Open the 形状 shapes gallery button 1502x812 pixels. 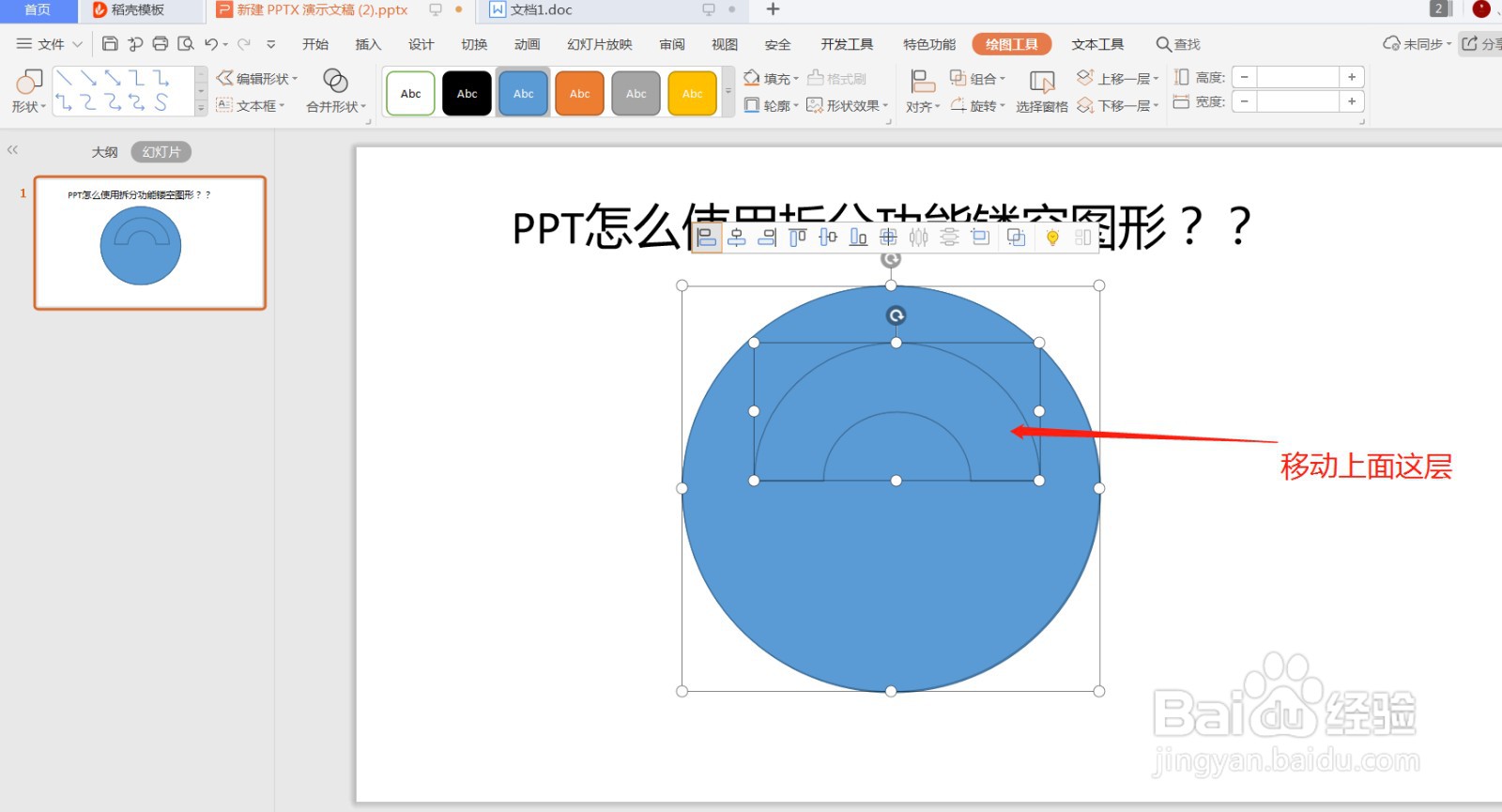29,92
